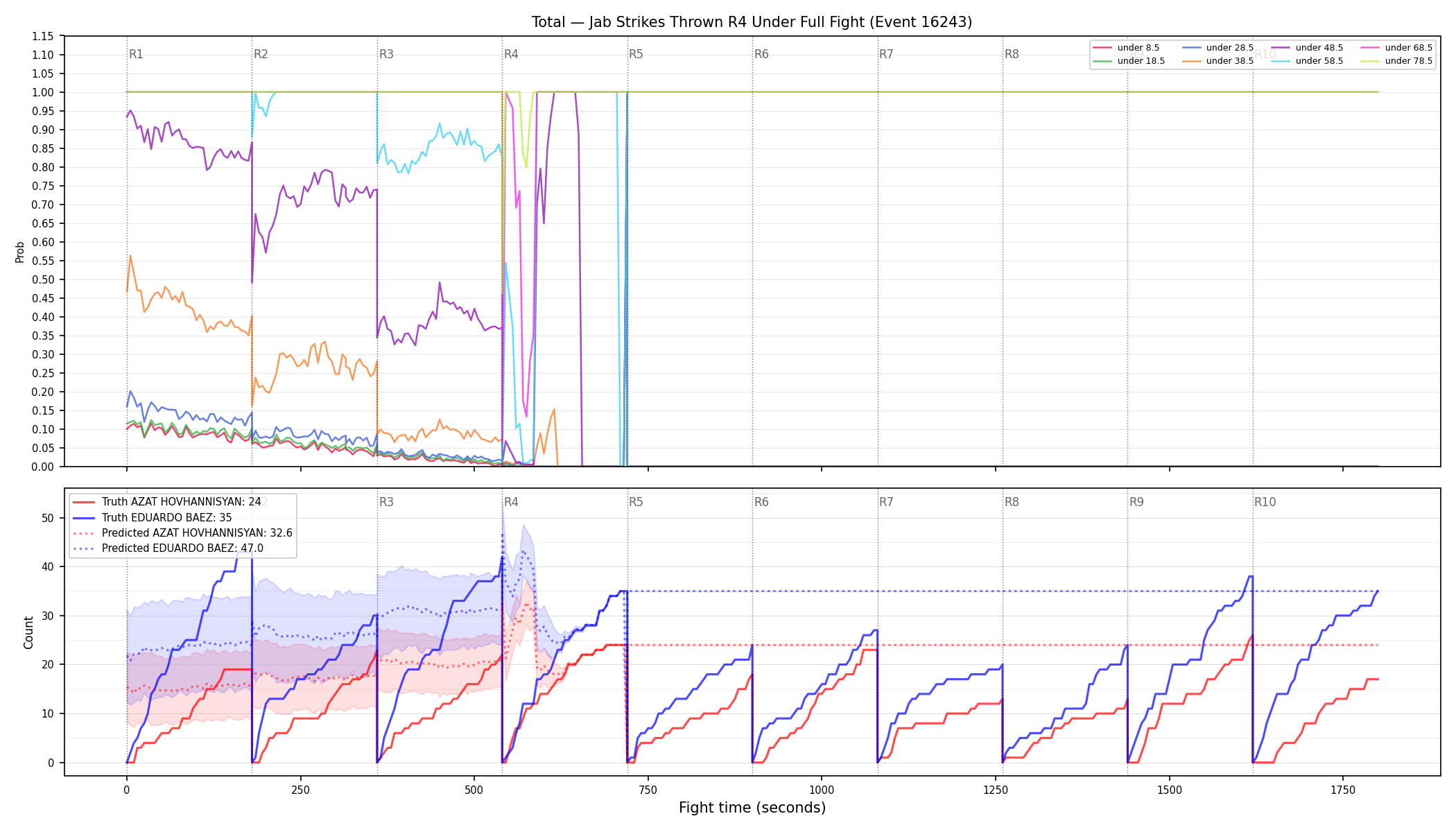Image resolution: width=1456 pixels, height=832 pixels.
Task: Click the R7 round label in Prob chart
Action: [886, 54]
